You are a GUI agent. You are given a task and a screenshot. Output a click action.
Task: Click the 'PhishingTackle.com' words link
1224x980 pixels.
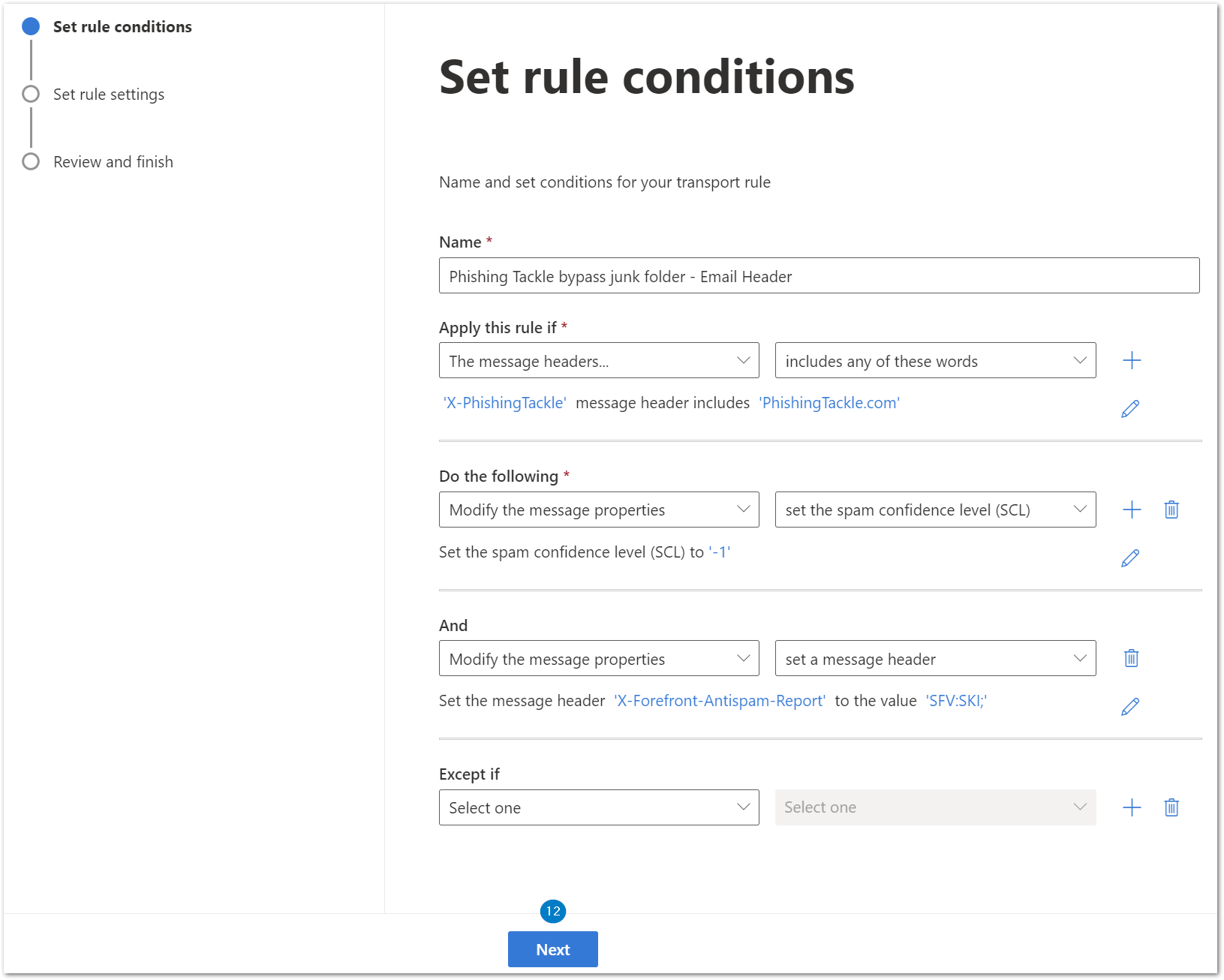829,403
